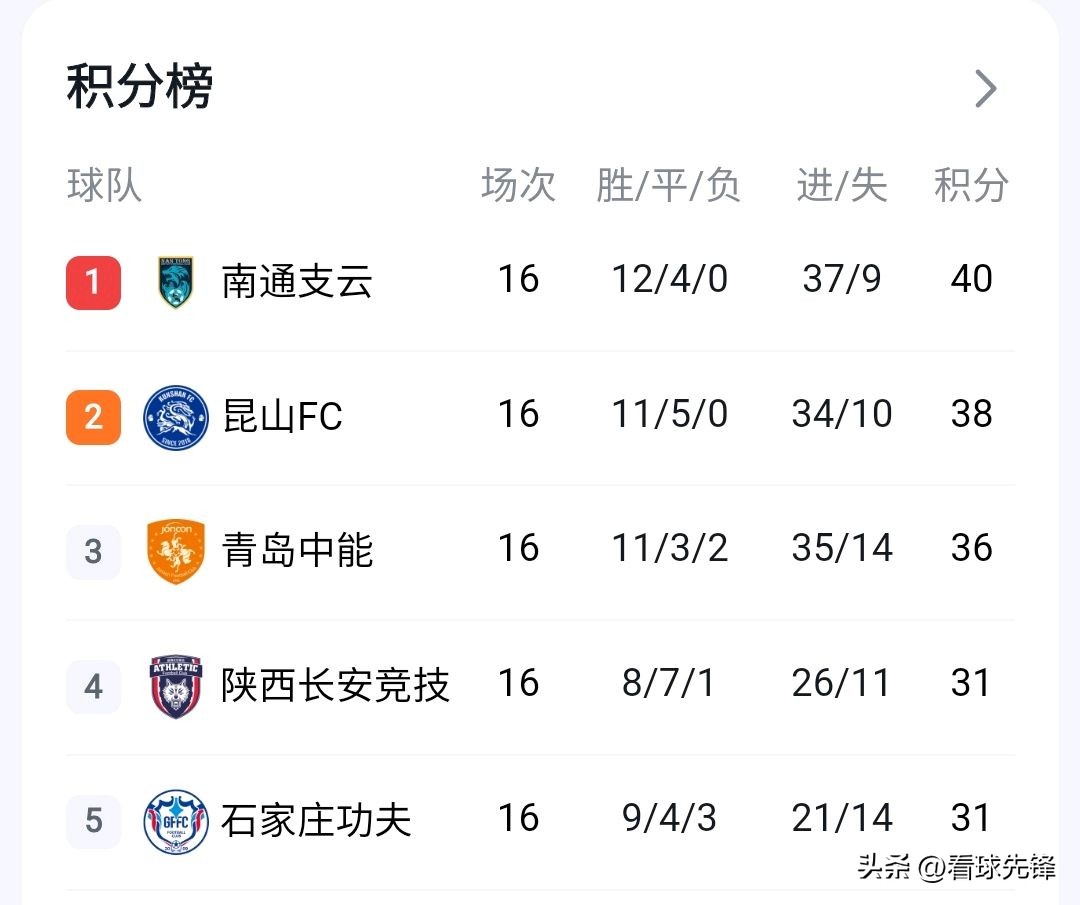Click the rank 3 number badge
The height and width of the screenshot is (905, 1080).
[x=93, y=550]
